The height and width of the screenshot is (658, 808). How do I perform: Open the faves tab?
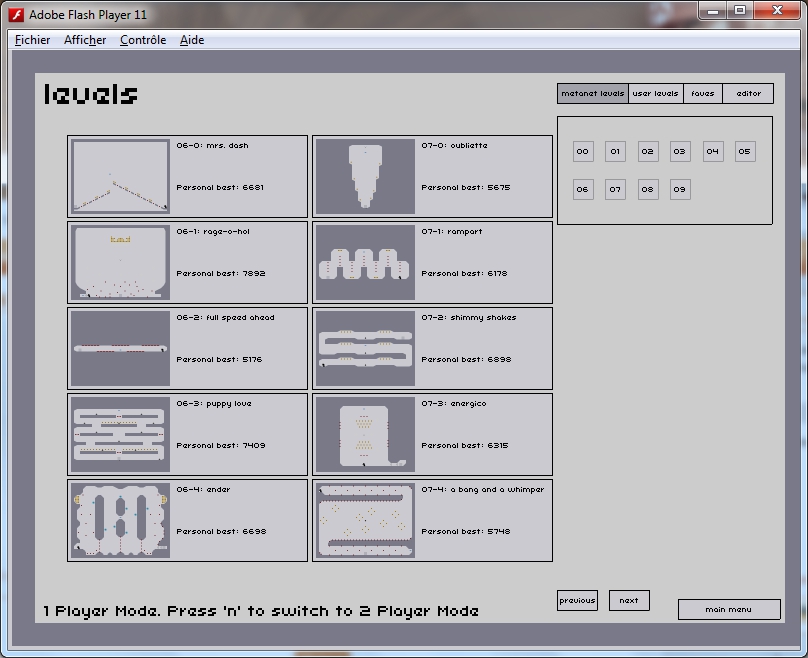(703, 94)
